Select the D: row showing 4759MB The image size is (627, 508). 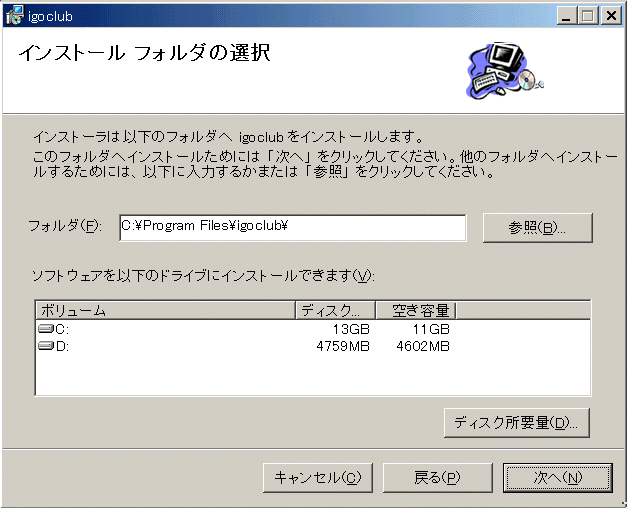coord(313,346)
